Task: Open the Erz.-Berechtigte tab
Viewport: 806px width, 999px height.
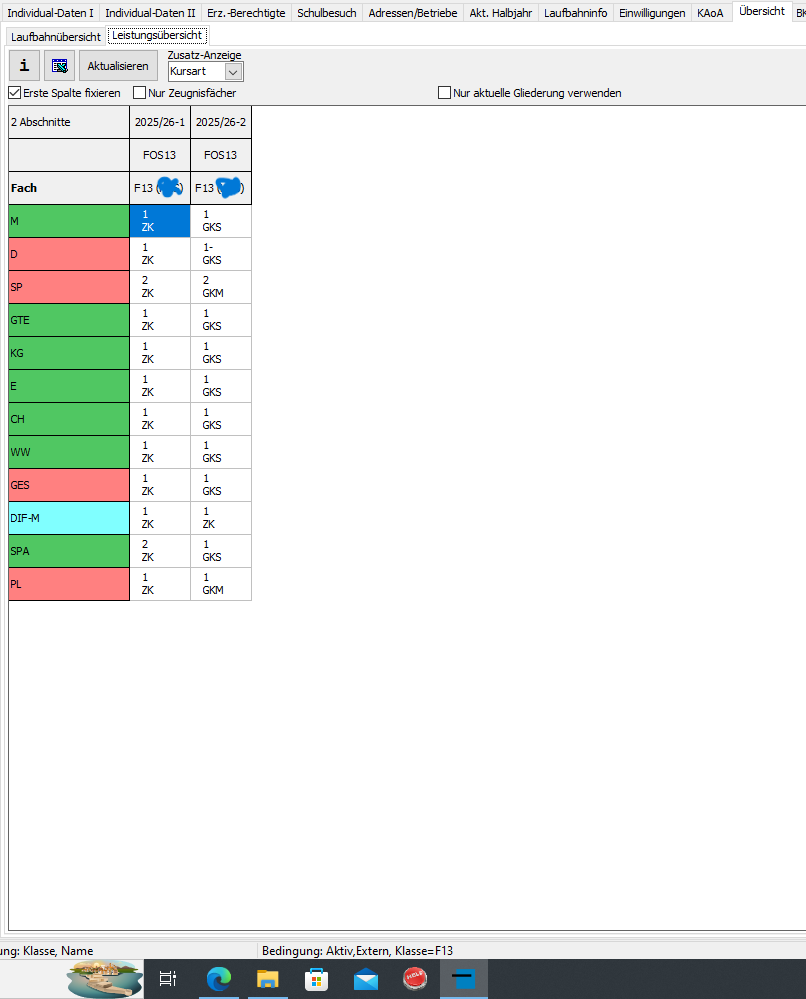Action: click(246, 13)
